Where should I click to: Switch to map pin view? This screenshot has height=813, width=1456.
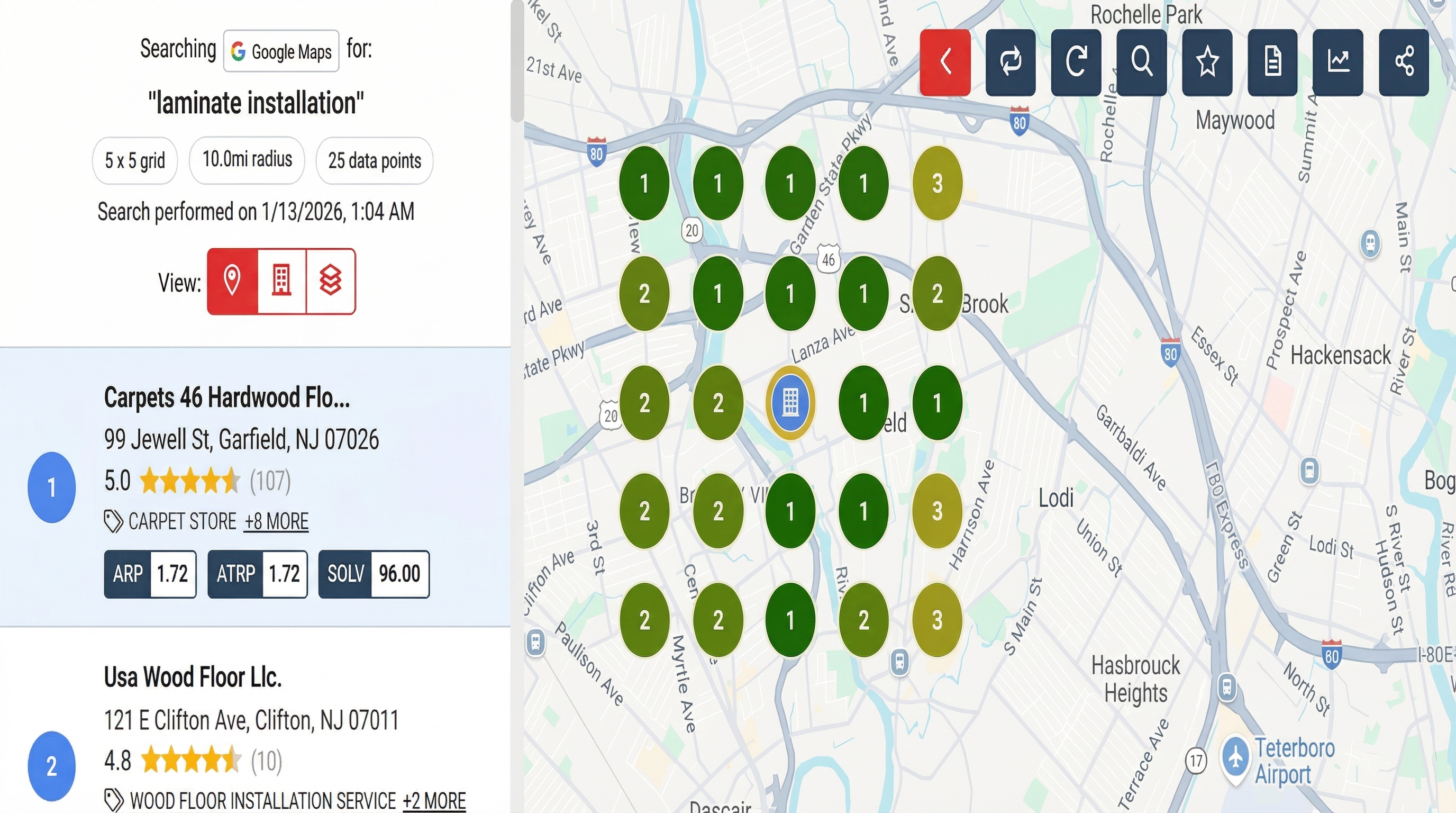pos(232,281)
